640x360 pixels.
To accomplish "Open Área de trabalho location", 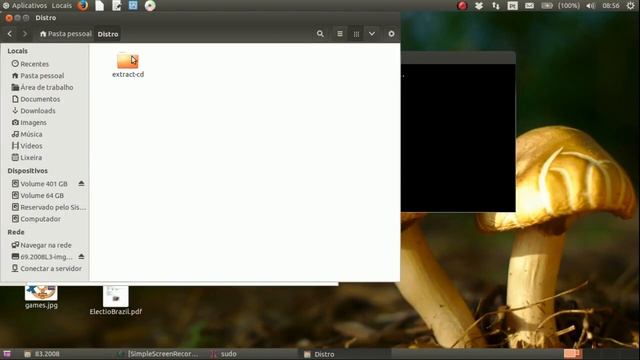I will [42, 87].
